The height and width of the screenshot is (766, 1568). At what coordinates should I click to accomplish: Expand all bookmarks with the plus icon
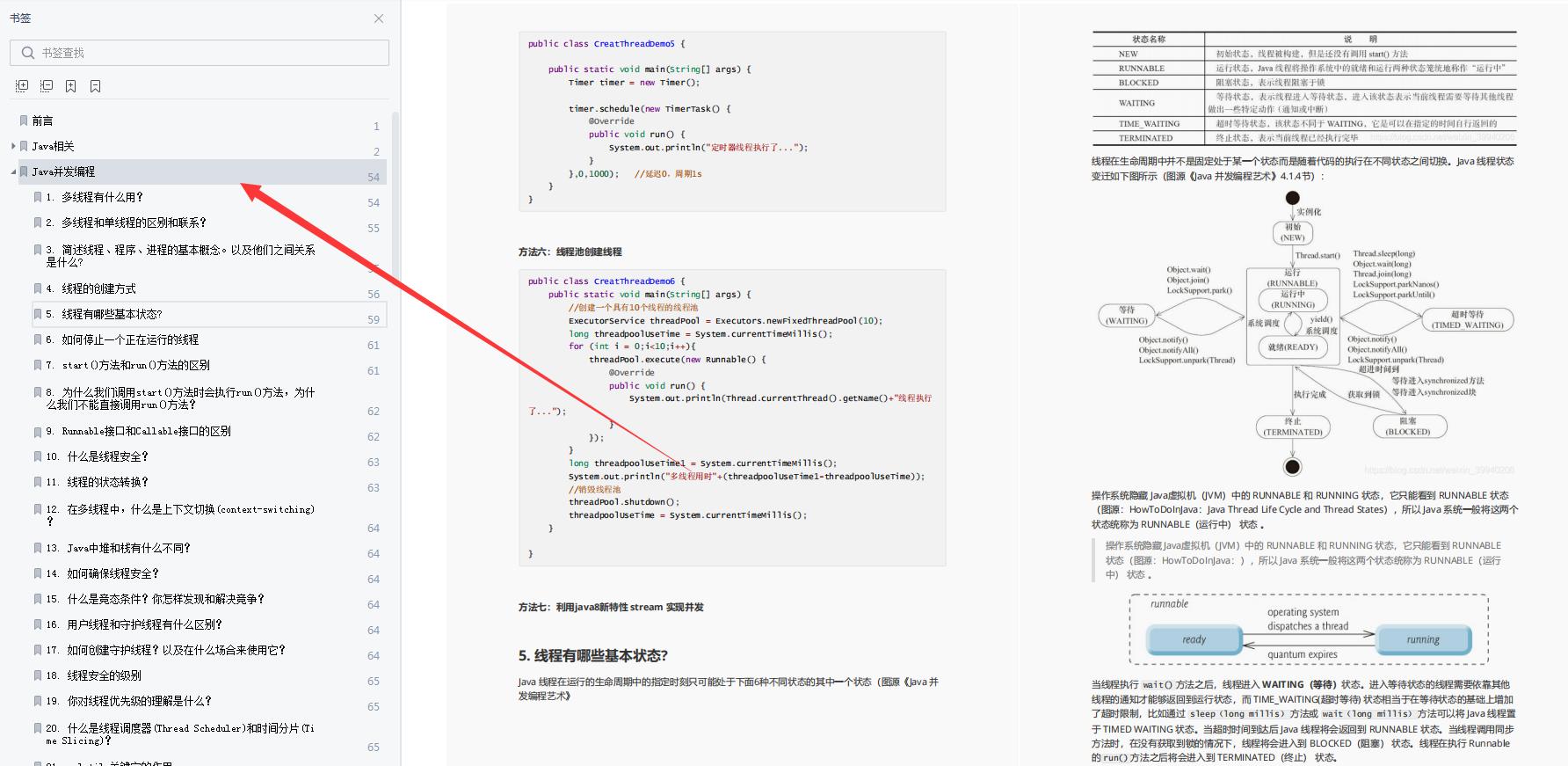tap(22, 86)
